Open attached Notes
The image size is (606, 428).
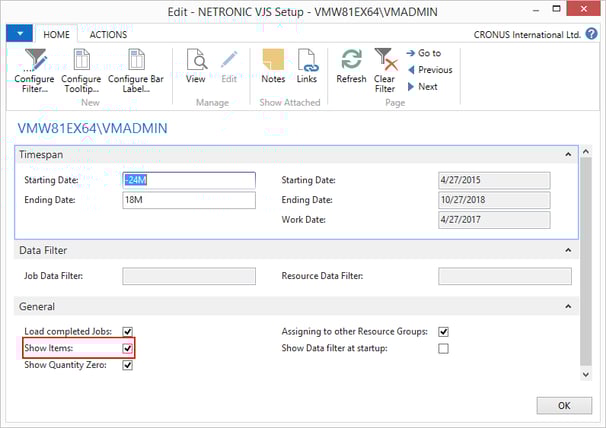[273, 66]
